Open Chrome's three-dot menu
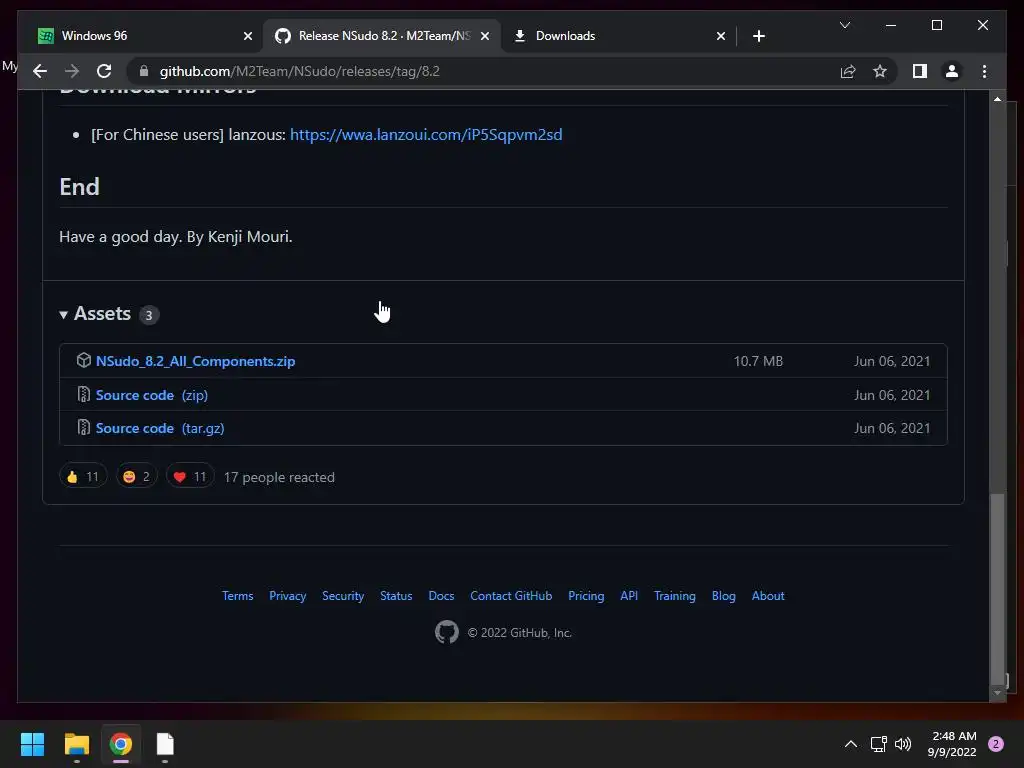 [984, 71]
